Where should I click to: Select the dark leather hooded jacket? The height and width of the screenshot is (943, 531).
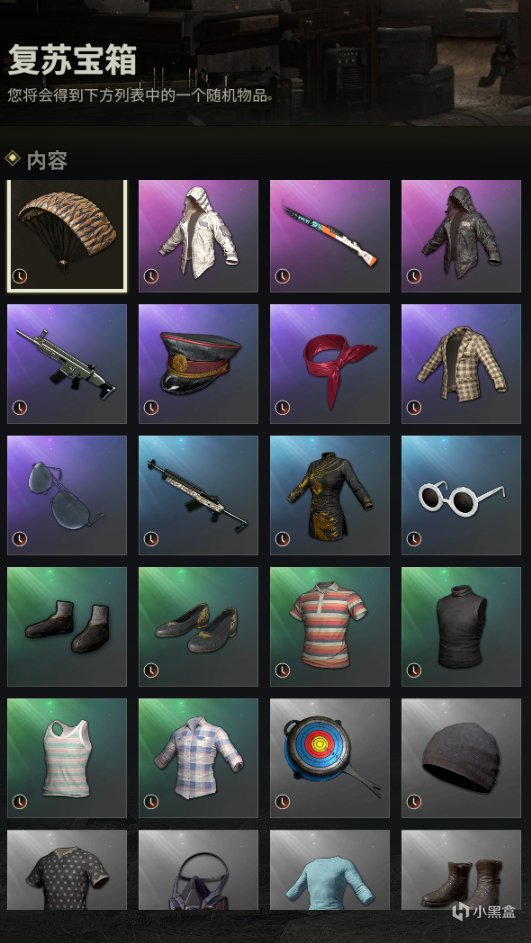[461, 236]
